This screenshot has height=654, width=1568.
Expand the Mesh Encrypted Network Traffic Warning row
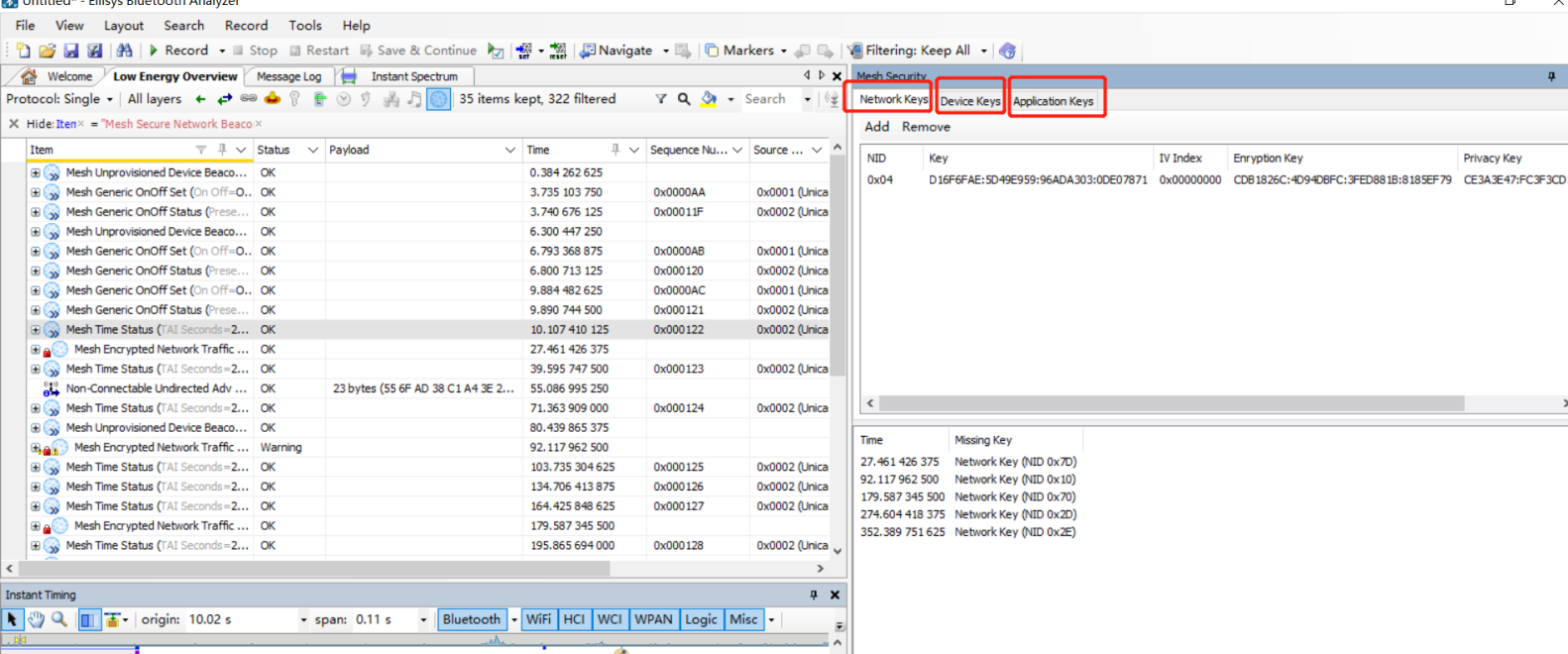pyautogui.click(x=36, y=448)
